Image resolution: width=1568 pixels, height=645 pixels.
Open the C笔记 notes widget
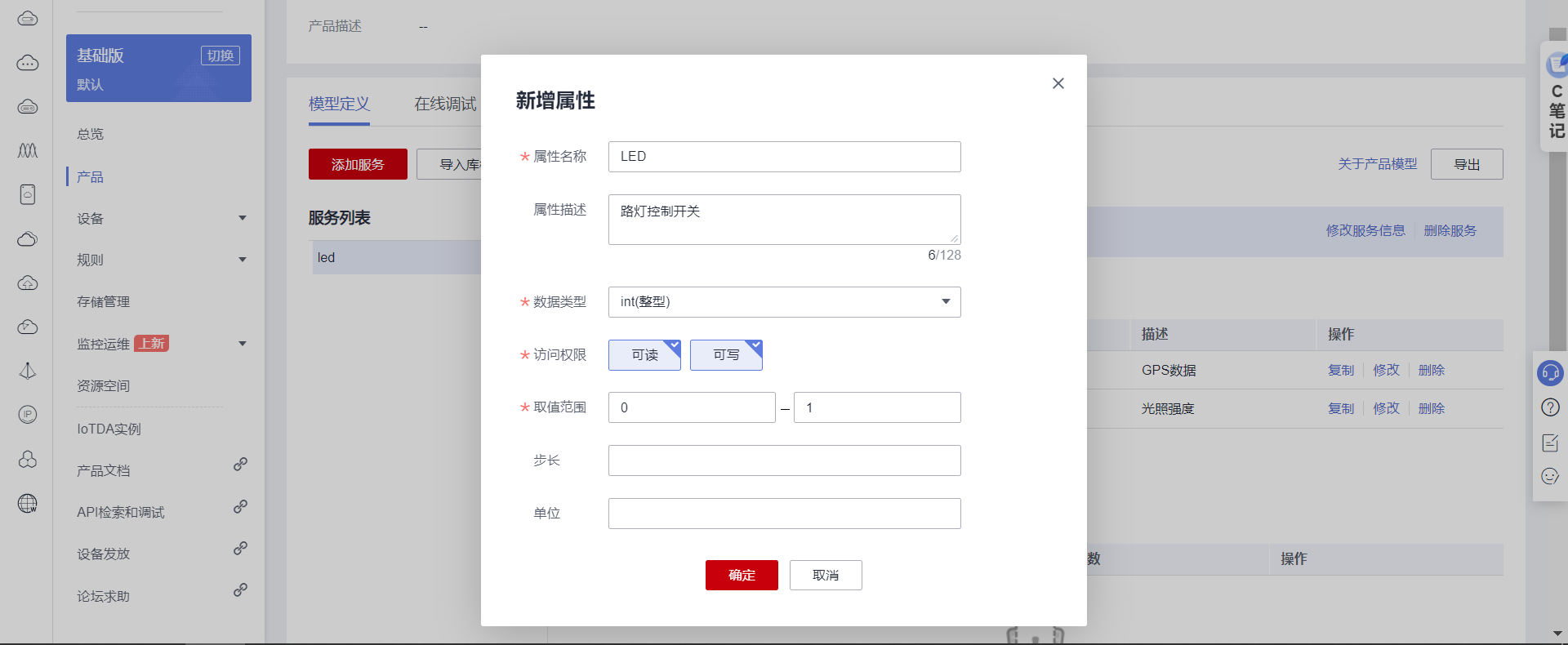coord(1556,96)
